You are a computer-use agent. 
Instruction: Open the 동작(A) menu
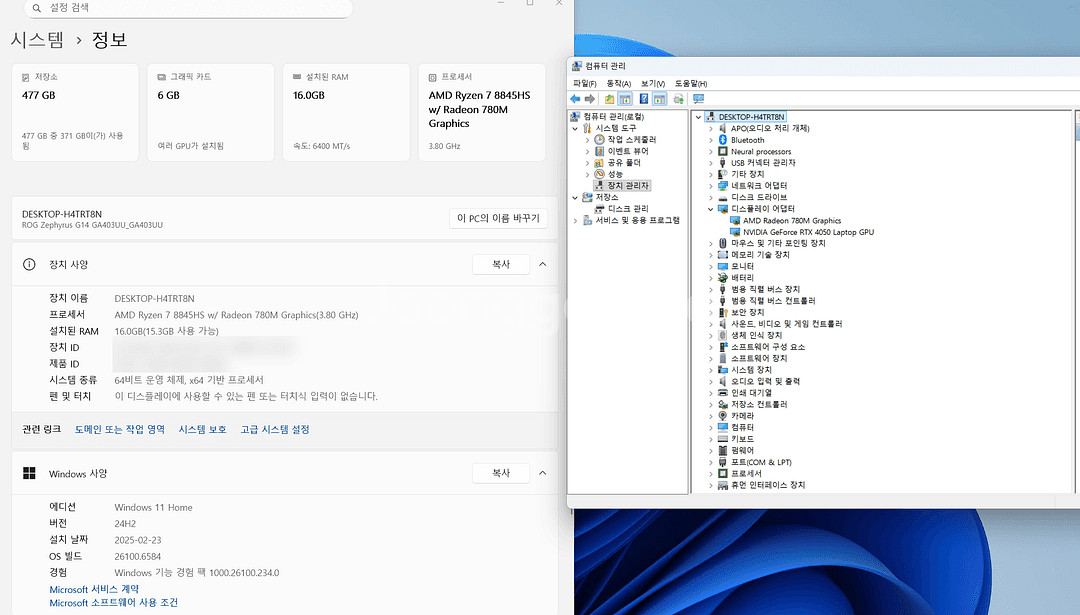(x=619, y=83)
